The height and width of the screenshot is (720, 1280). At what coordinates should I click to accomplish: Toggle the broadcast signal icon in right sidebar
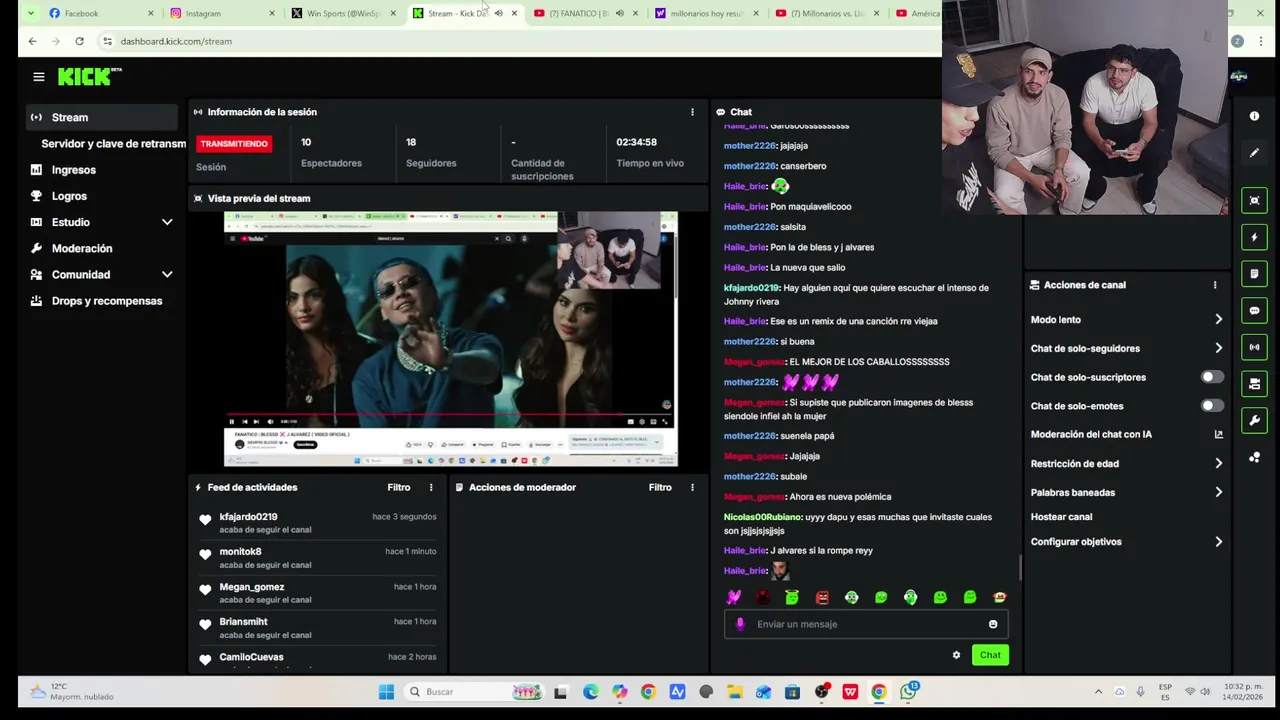pyautogui.click(x=1254, y=347)
